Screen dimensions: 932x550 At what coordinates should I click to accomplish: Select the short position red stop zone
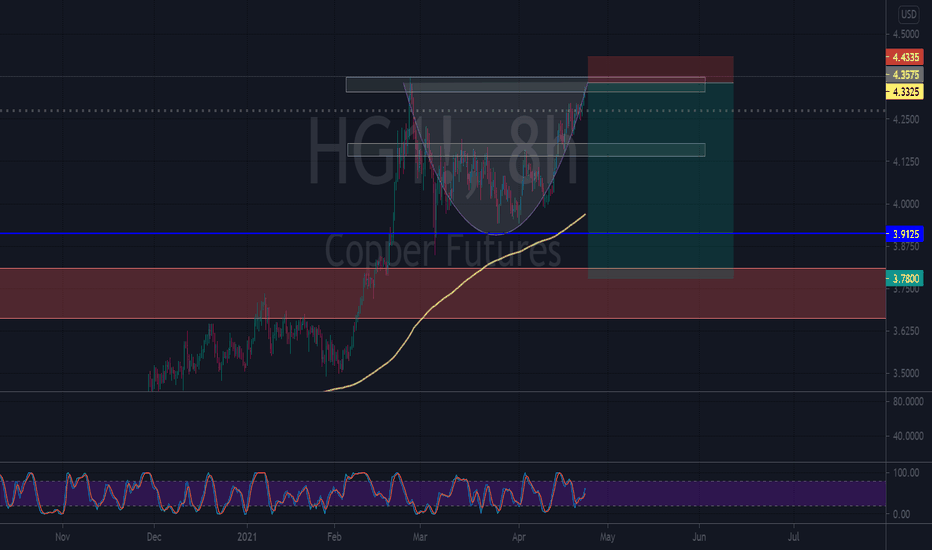660,69
